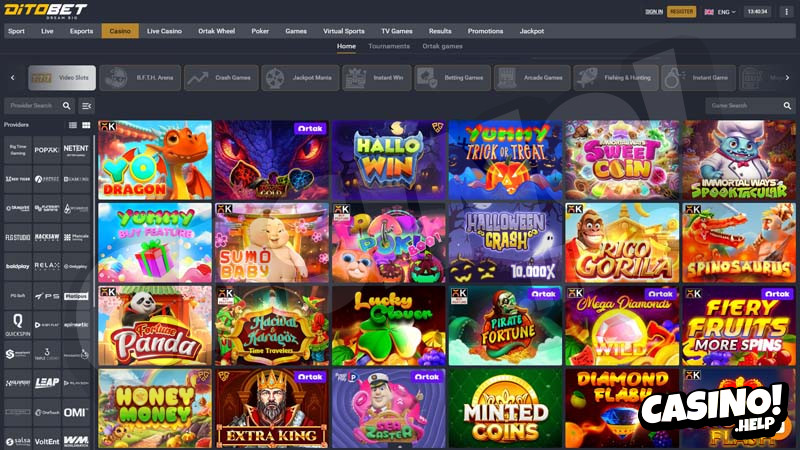Open the Lucky Clover game thumbnail
800x450 pixels.
[x=389, y=326]
